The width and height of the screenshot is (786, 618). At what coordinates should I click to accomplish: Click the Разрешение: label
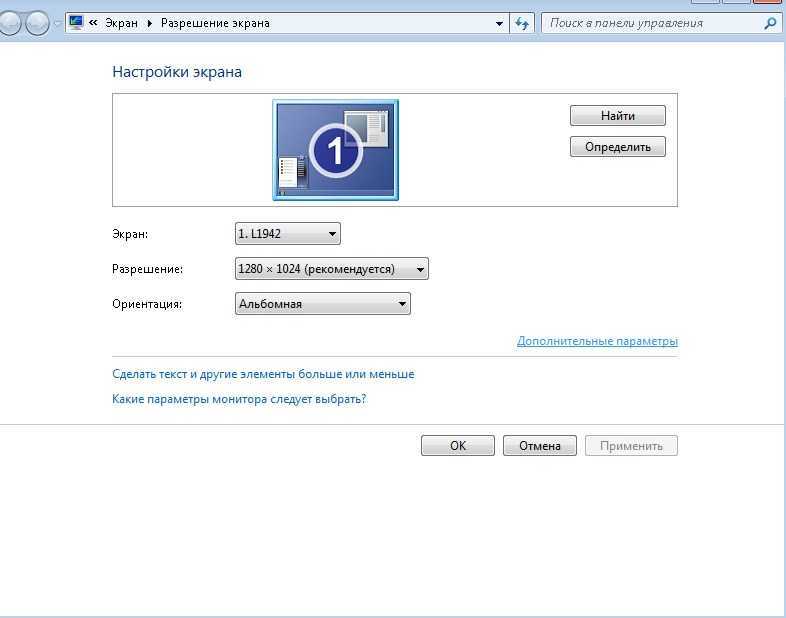[x=147, y=269]
